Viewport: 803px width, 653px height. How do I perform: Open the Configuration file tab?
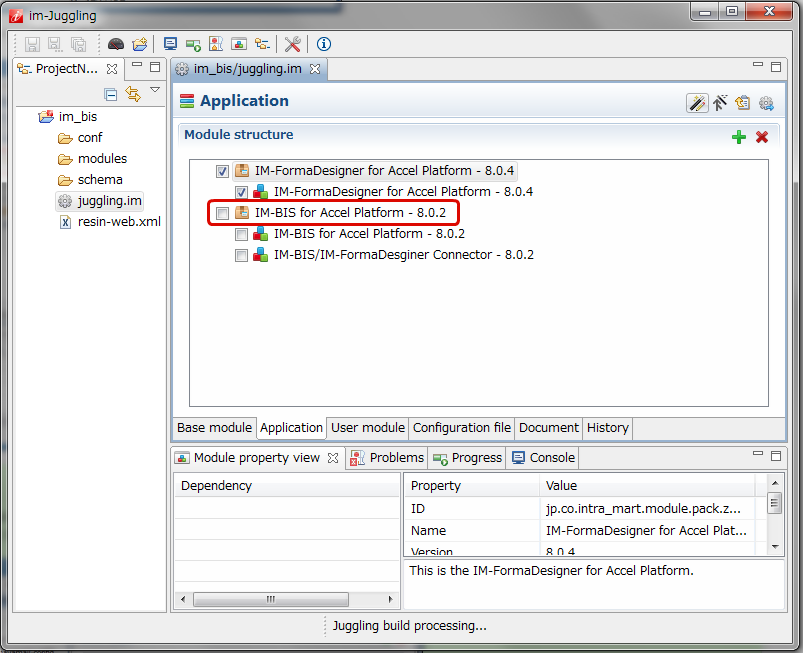coord(462,428)
